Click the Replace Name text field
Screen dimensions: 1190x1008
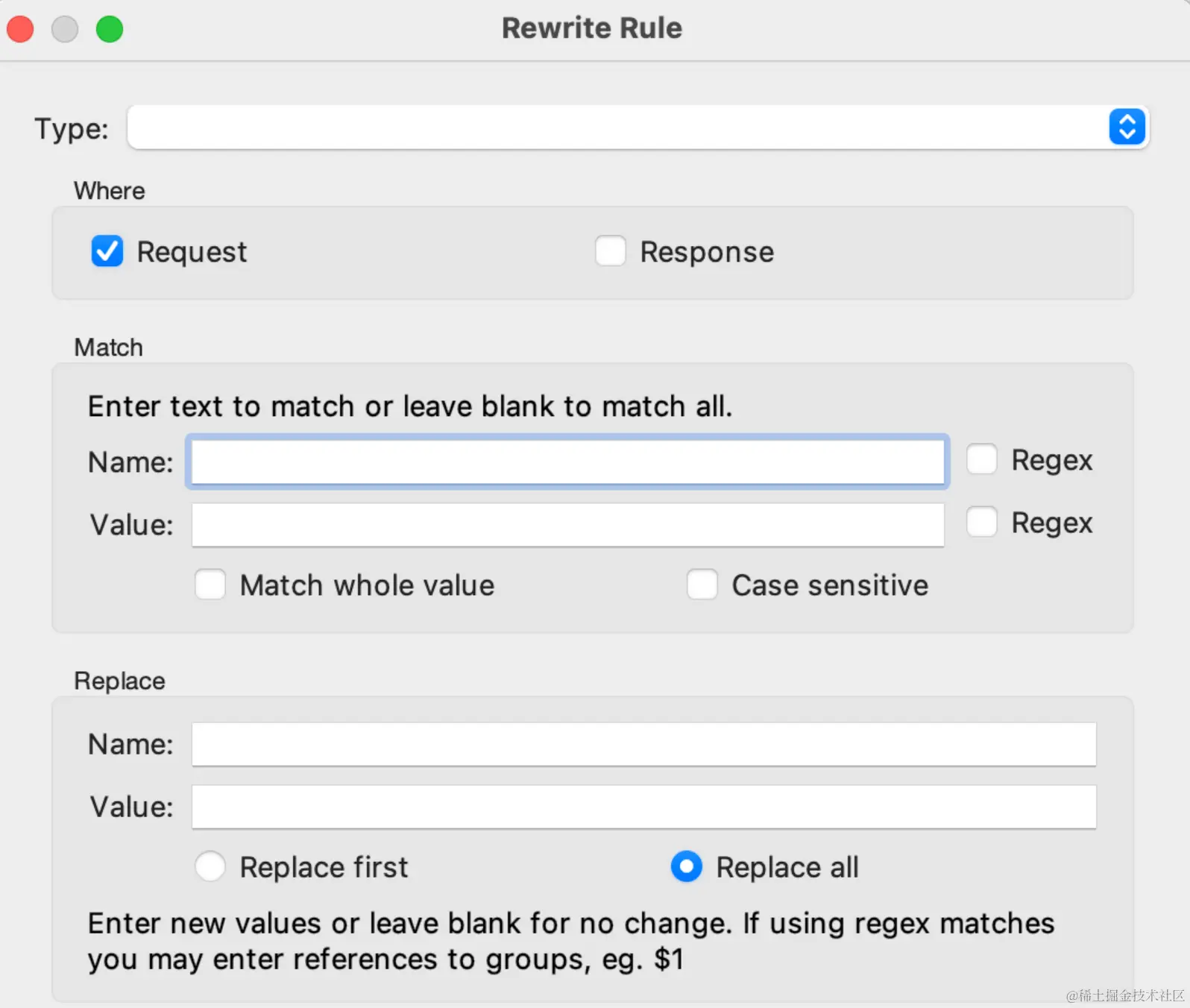click(643, 744)
